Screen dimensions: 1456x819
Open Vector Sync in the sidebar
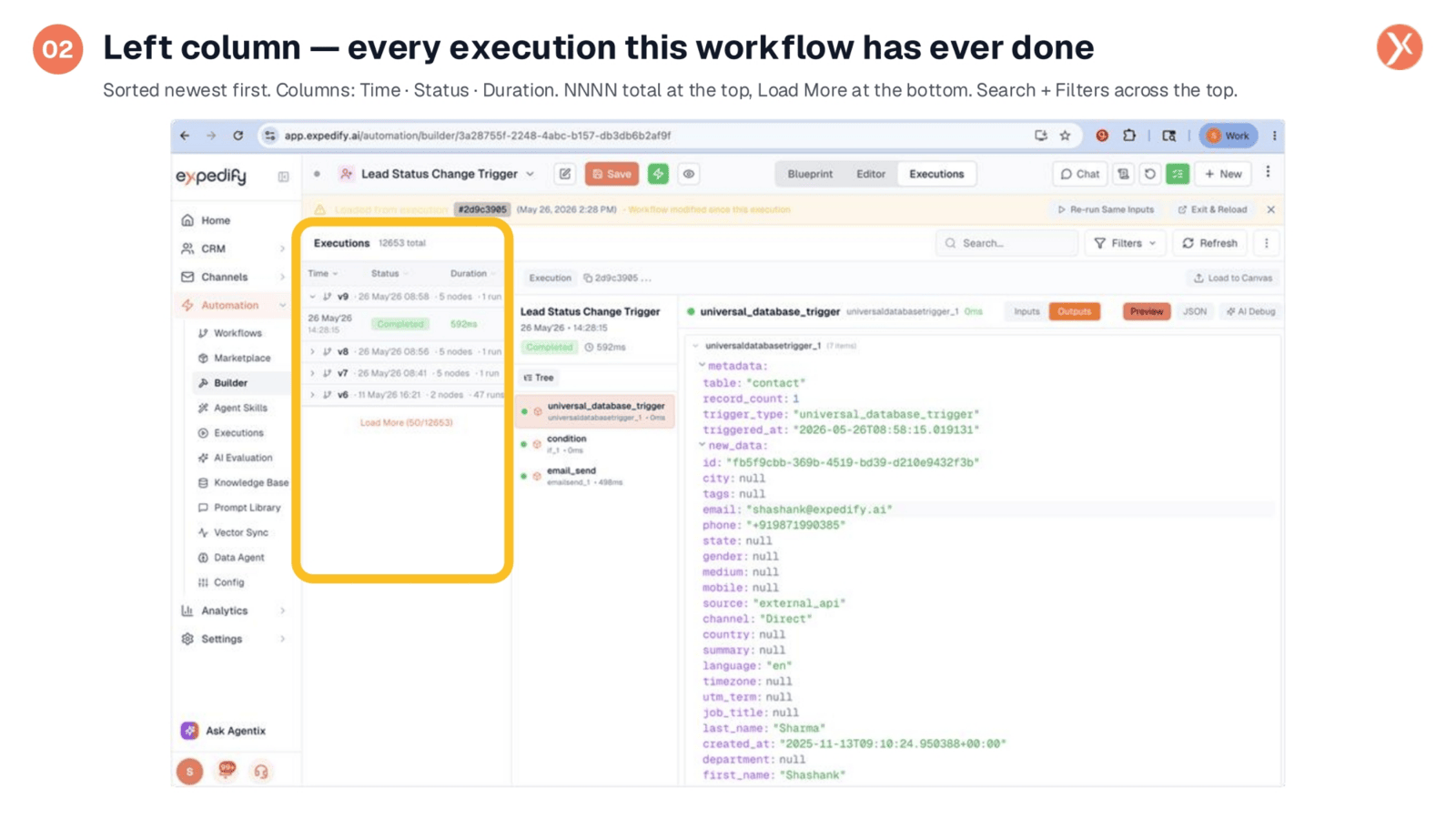240,532
